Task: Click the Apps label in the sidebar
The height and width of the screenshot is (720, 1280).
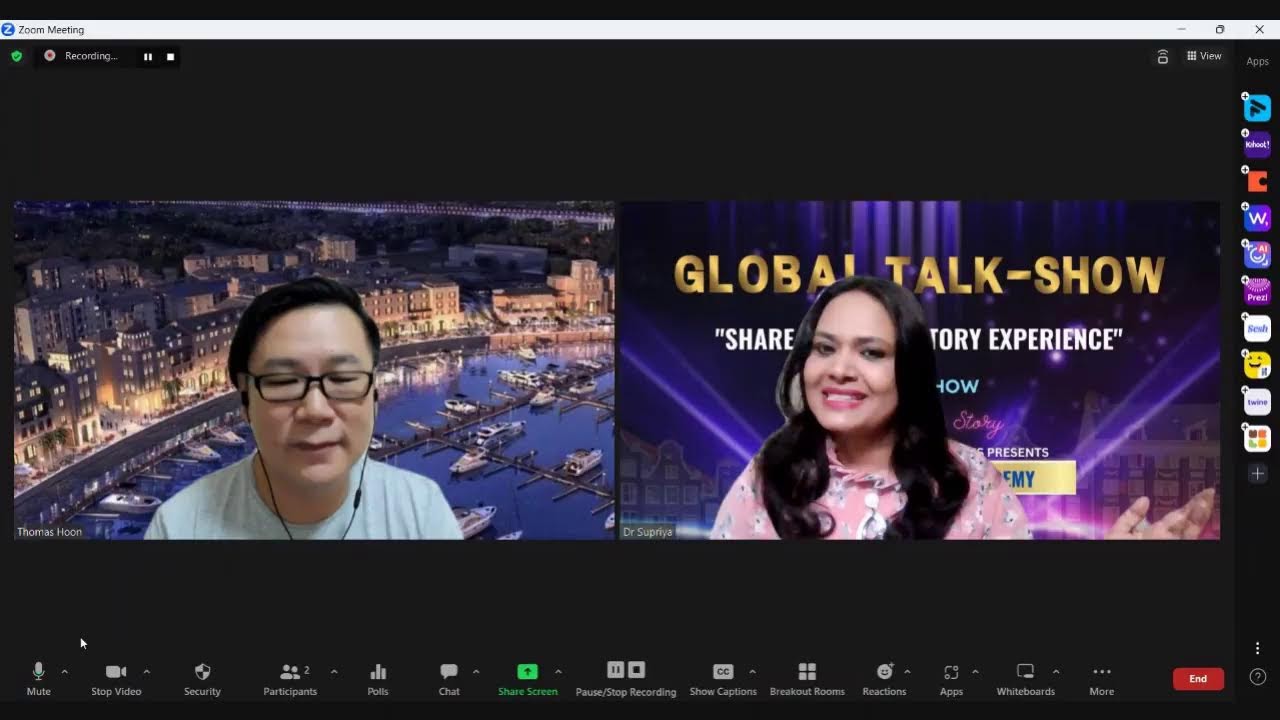Action: [1257, 62]
